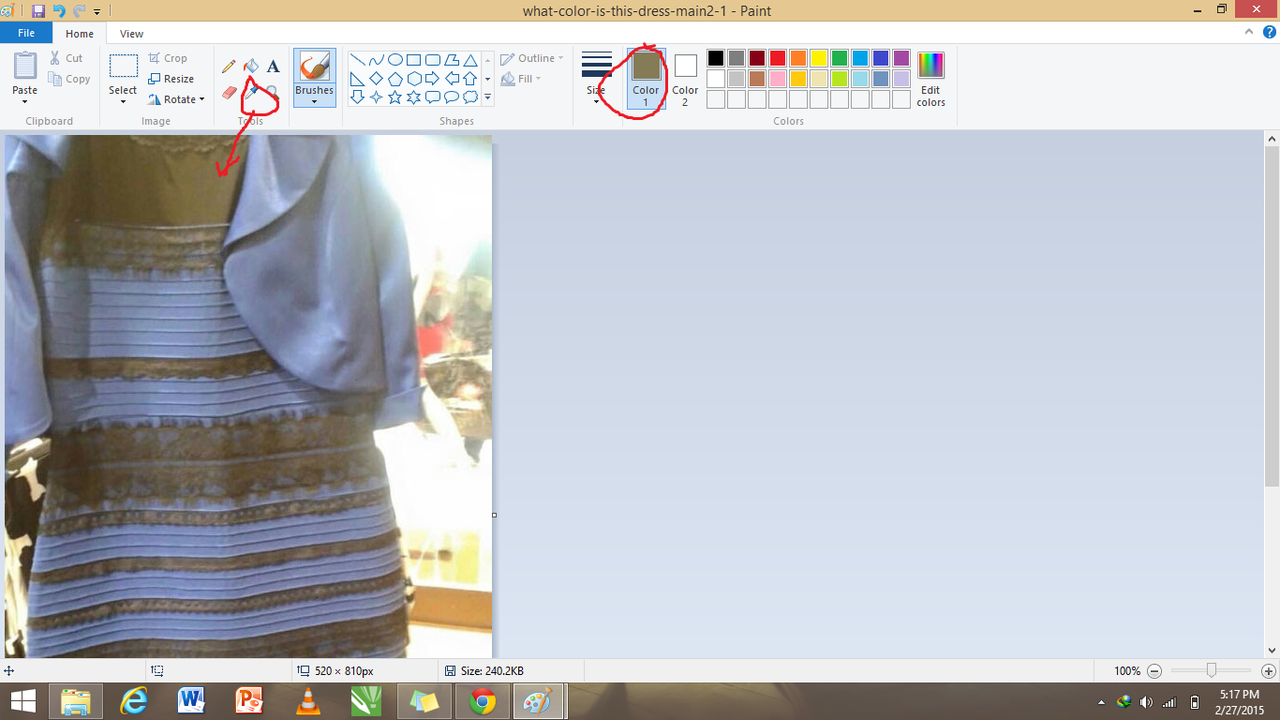Choose the Rounded rectangular callout shape
The image size is (1280, 720).
[x=433, y=97]
